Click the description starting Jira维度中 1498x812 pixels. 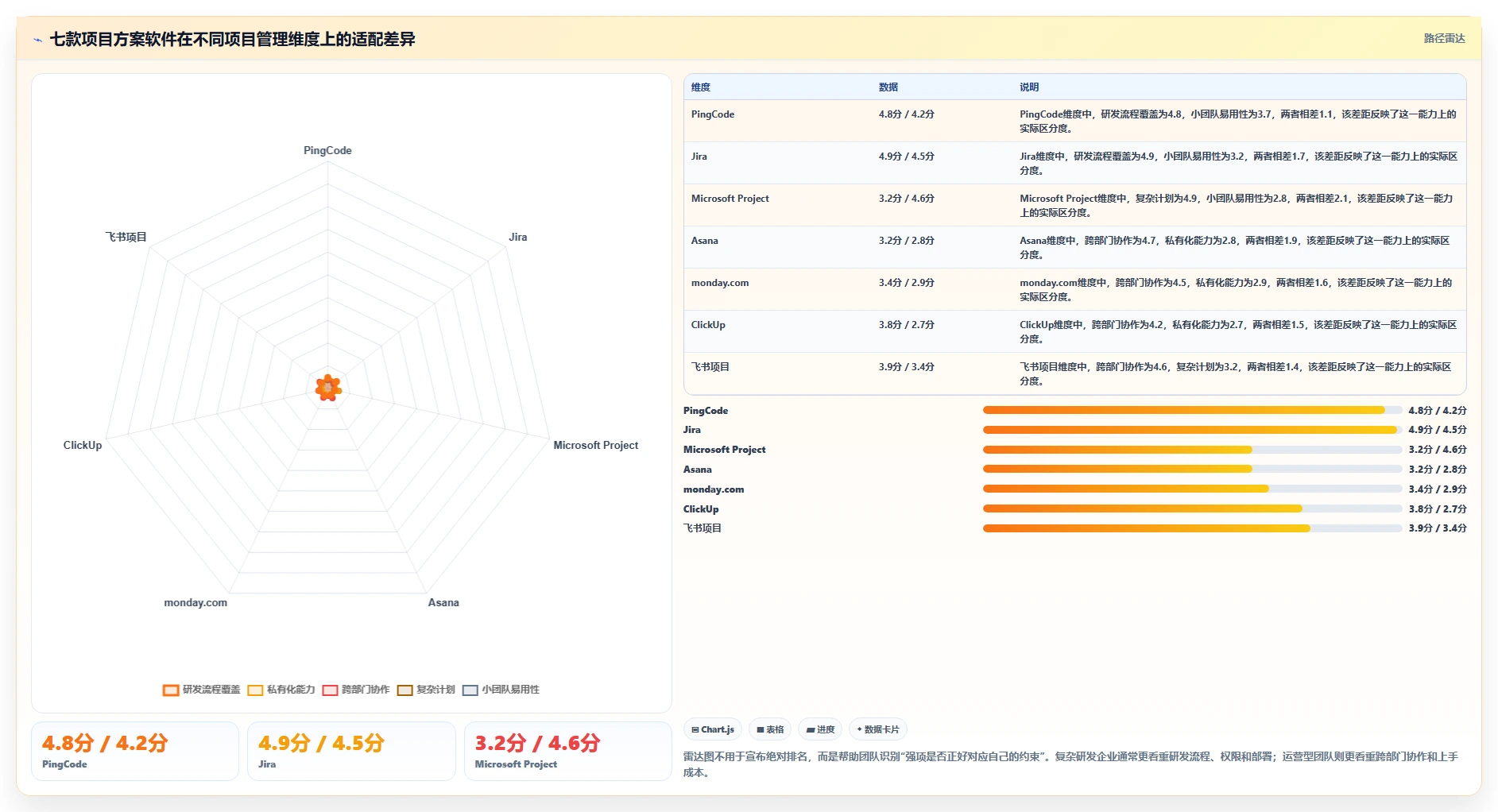point(1238,163)
